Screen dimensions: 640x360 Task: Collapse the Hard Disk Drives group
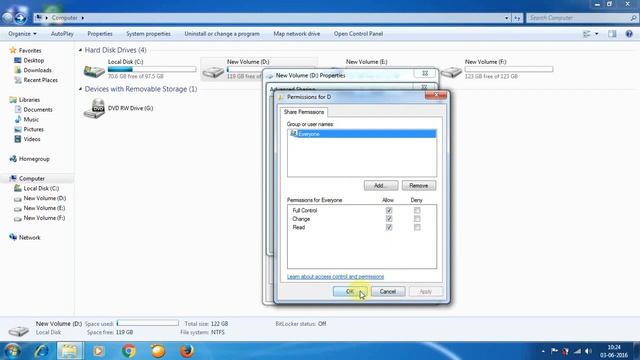click(80, 50)
